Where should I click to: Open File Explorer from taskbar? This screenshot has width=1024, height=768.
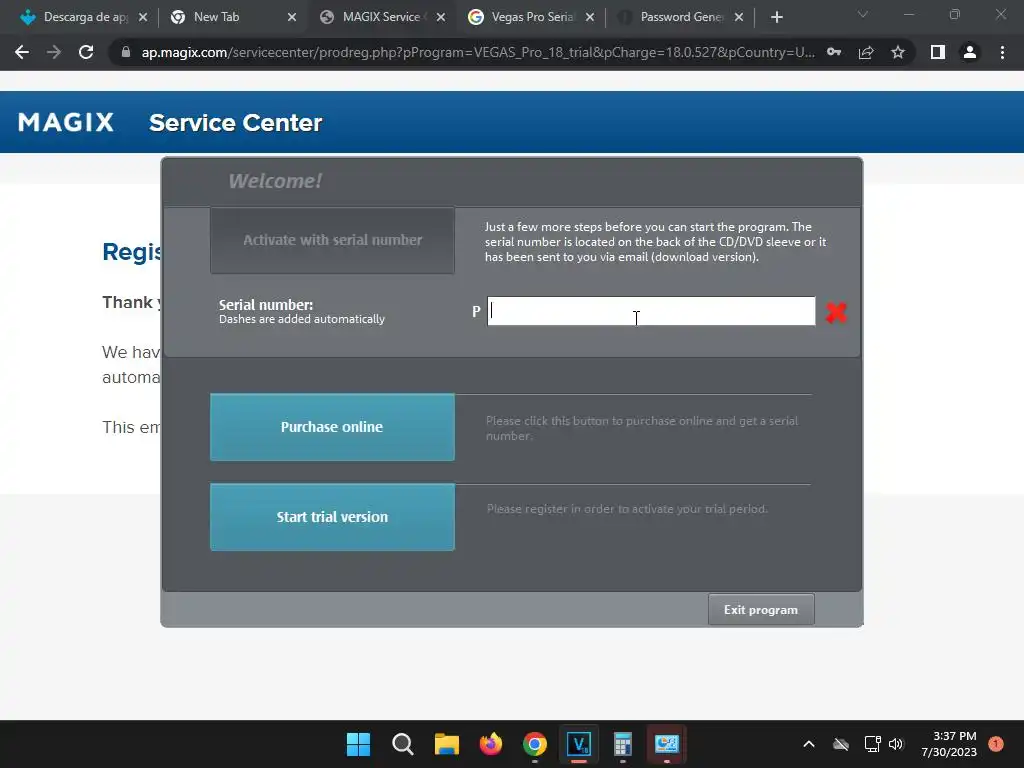click(x=447, y=744)
